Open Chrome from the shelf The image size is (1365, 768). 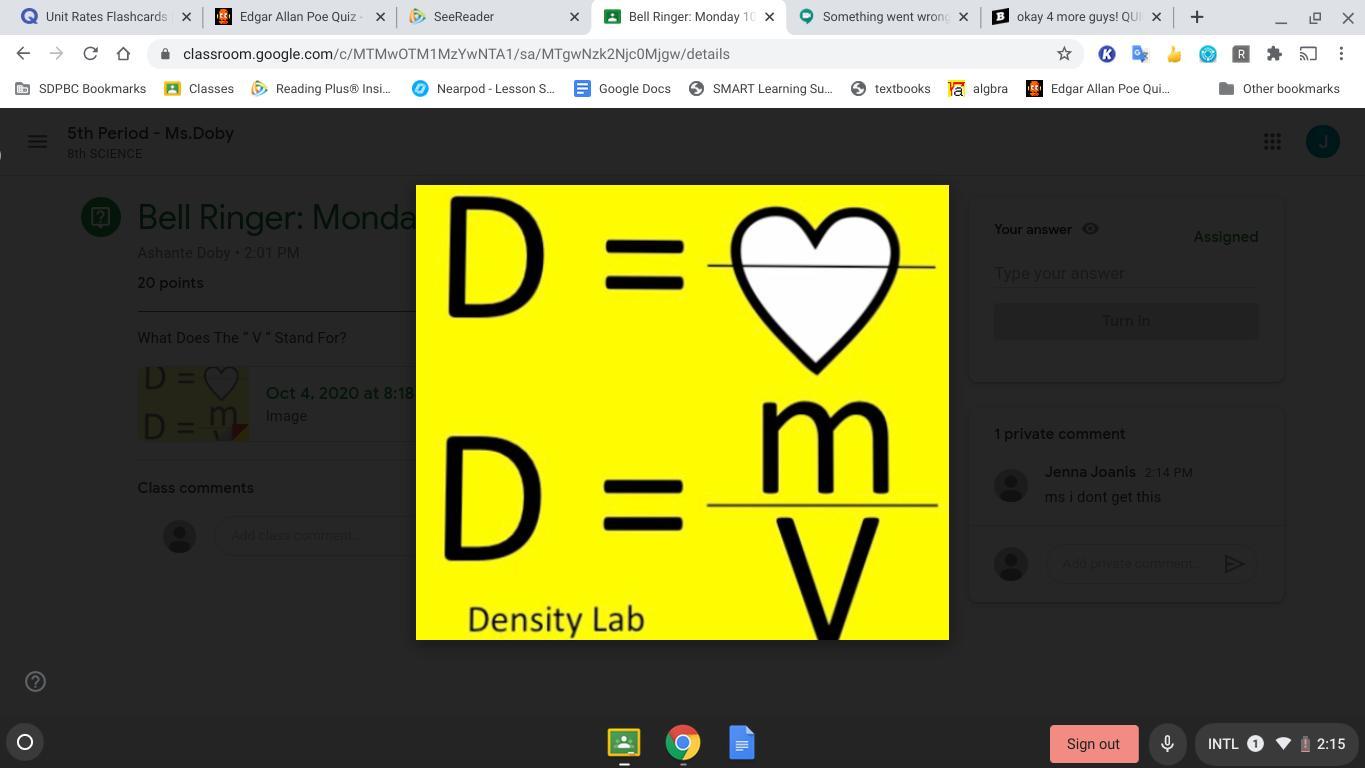[683, 743]
